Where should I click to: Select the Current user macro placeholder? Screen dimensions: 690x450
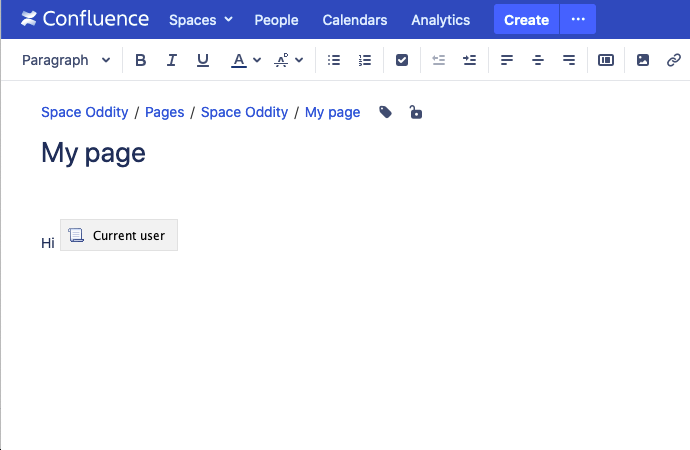point(119,235)
